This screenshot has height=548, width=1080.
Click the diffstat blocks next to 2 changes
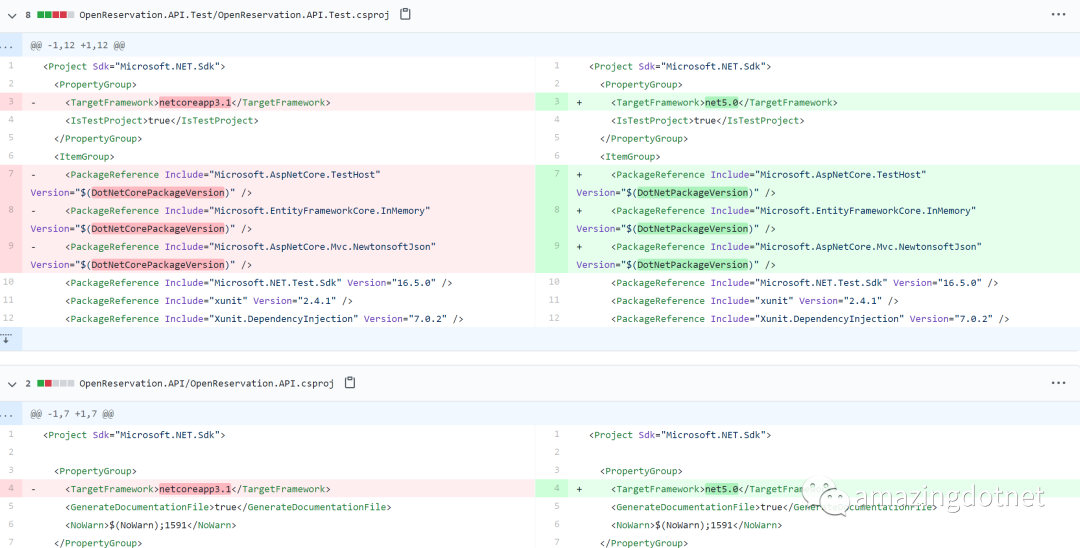[56, 383]
